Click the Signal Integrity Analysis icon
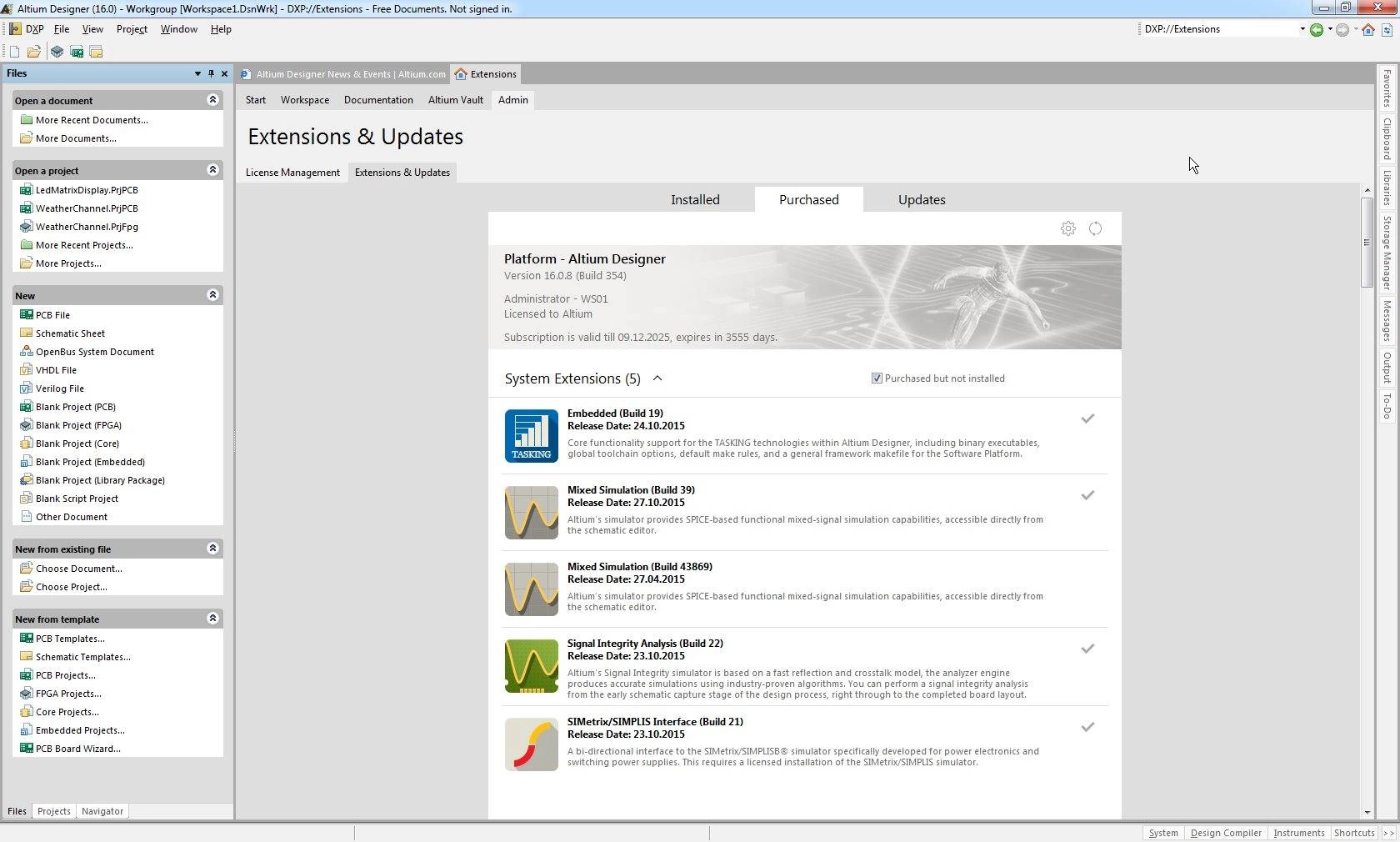This screenshot has width=1400, height=842. [x=531, y=665]
